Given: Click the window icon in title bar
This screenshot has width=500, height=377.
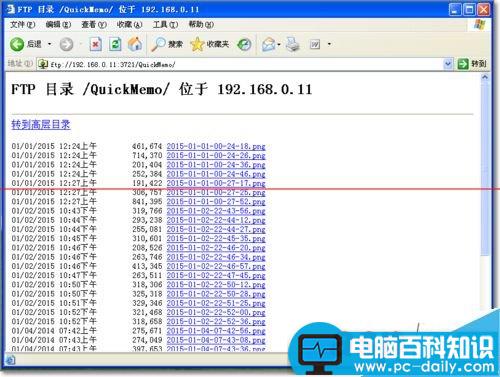Looking at the screenshot, I should [x=11, y=9].
